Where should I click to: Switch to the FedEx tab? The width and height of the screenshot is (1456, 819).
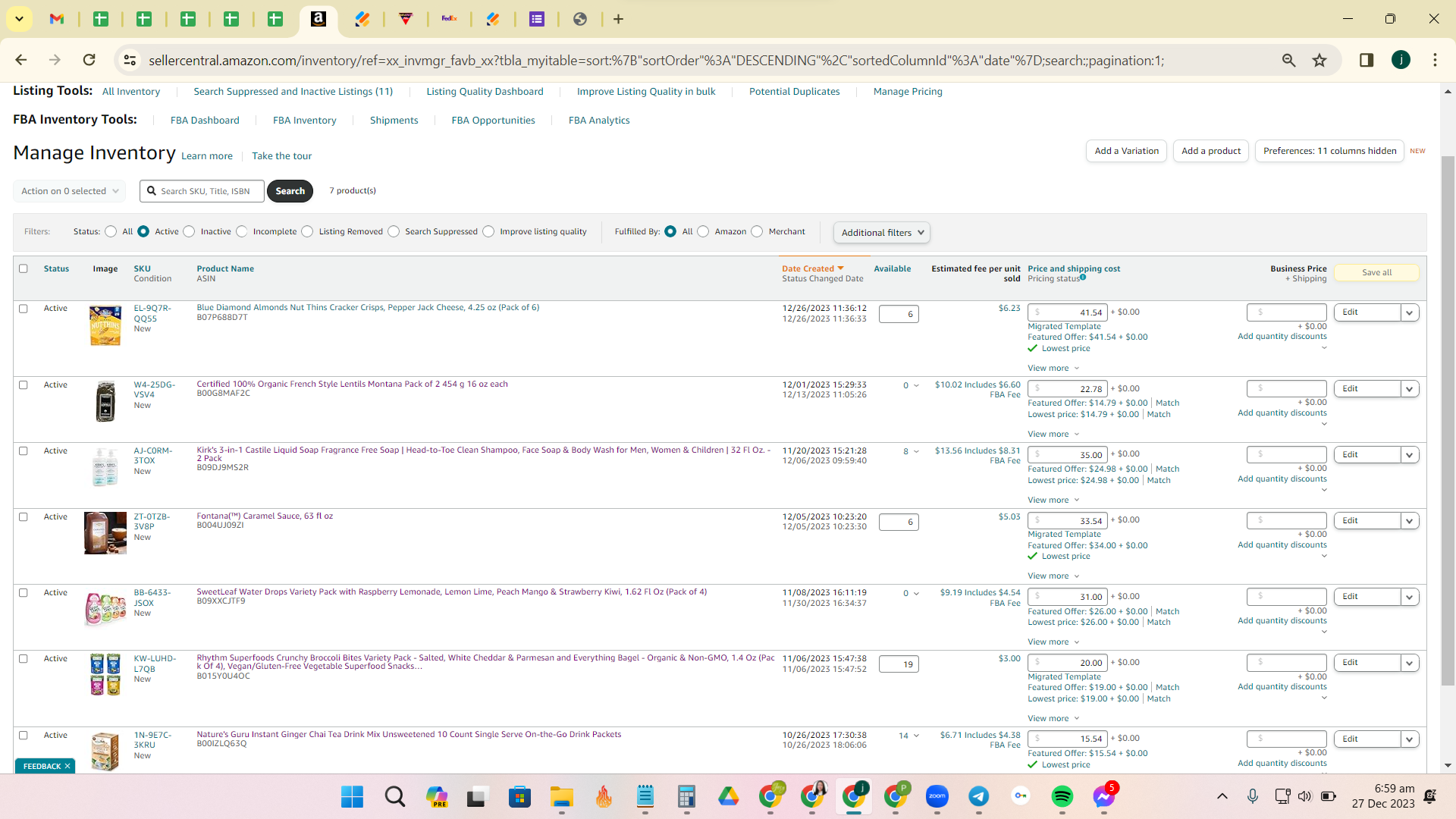tap(450, 19)
